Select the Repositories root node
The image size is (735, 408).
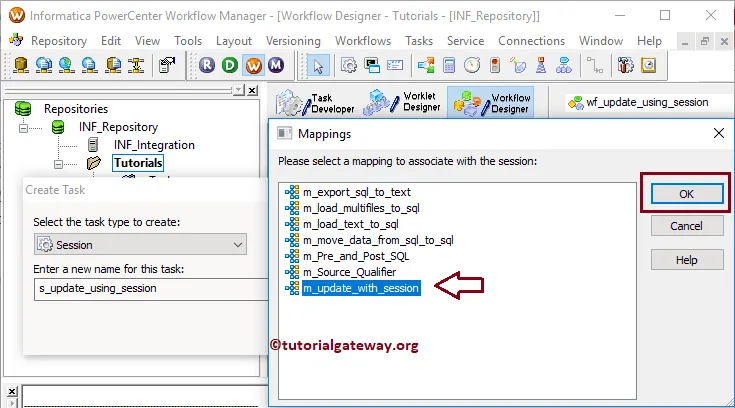pyautogui.click(x=75, y=109)
